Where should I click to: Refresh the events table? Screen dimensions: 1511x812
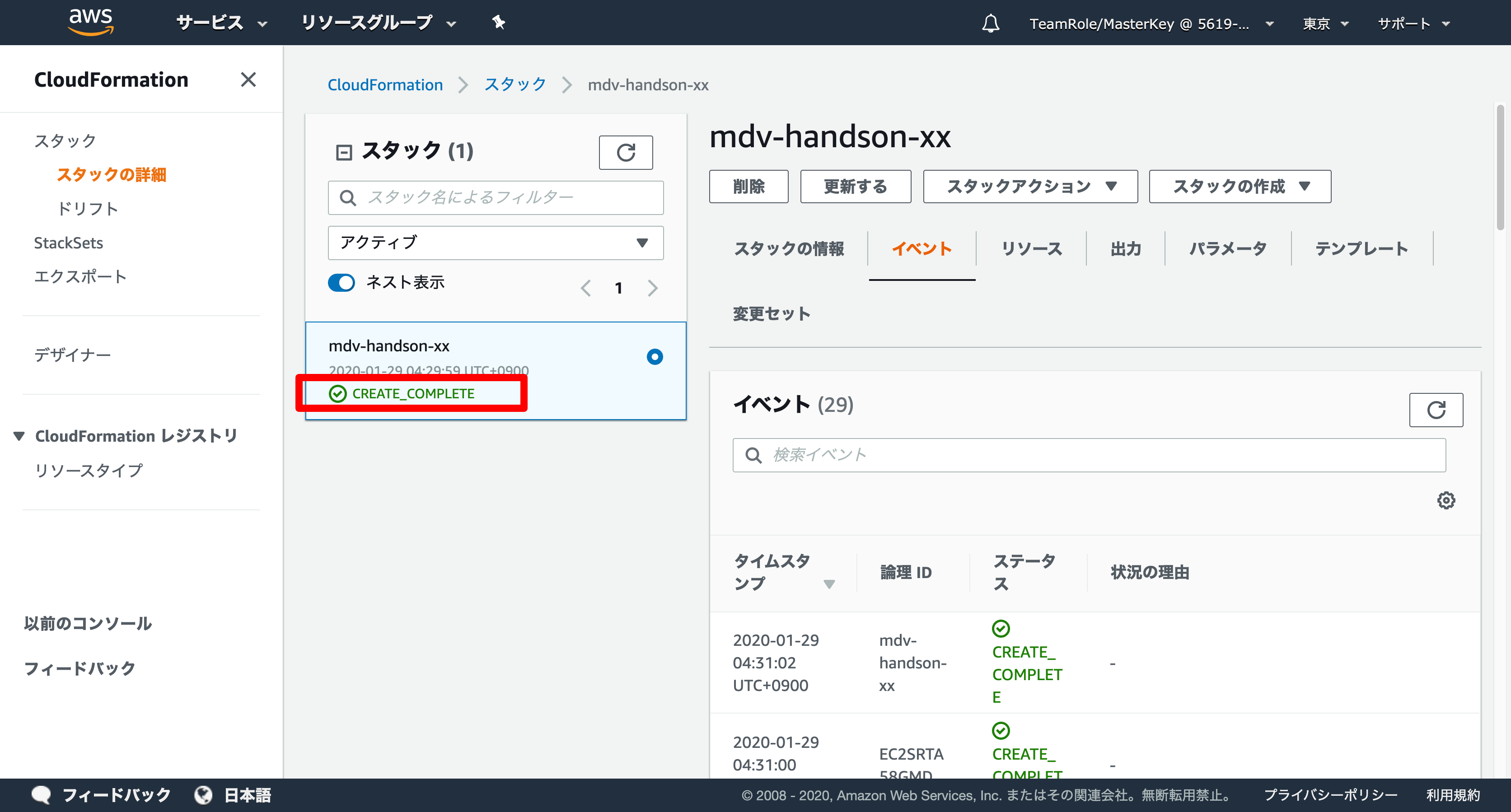(1436, 410)
